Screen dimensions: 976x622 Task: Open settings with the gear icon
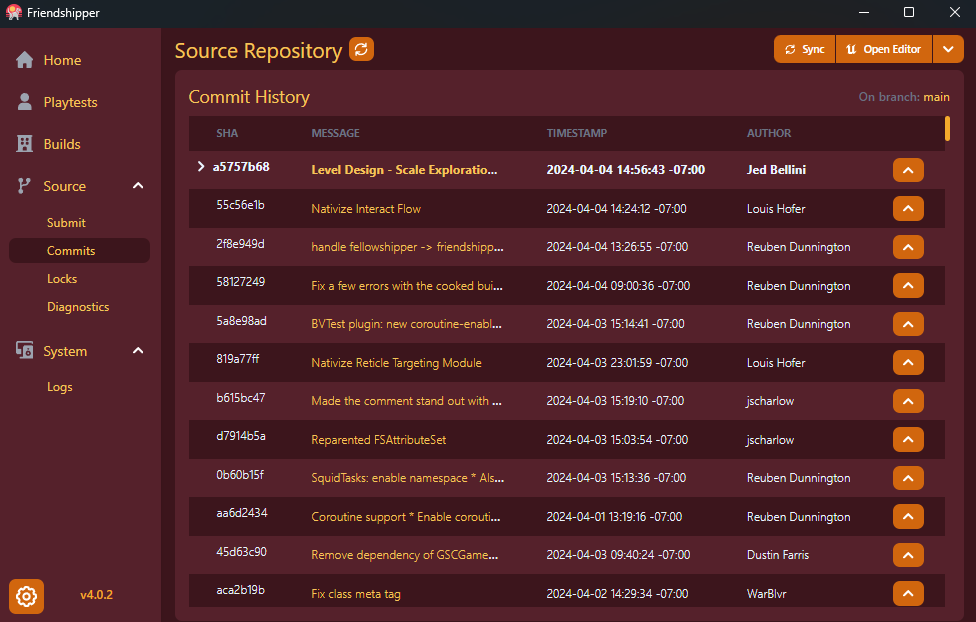(x=26, y=596)
